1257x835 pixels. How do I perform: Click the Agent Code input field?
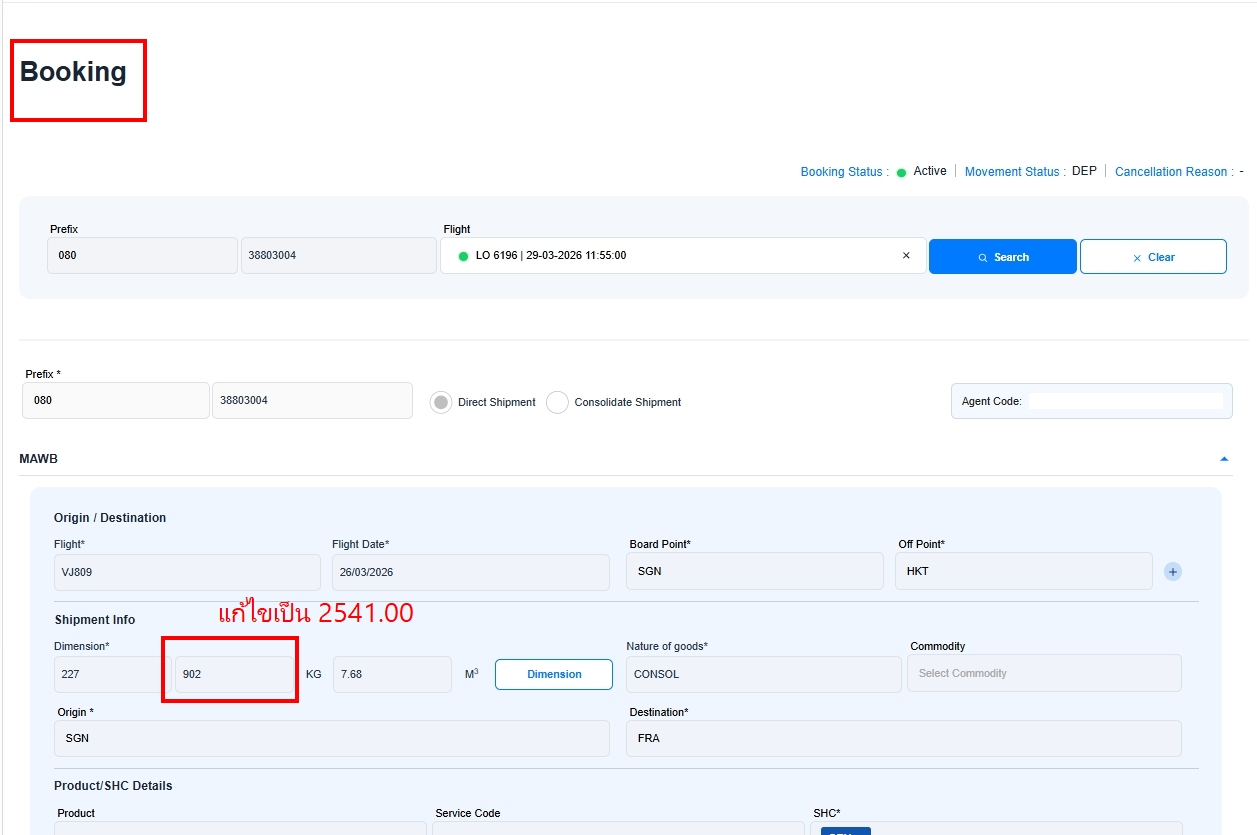1125,401
